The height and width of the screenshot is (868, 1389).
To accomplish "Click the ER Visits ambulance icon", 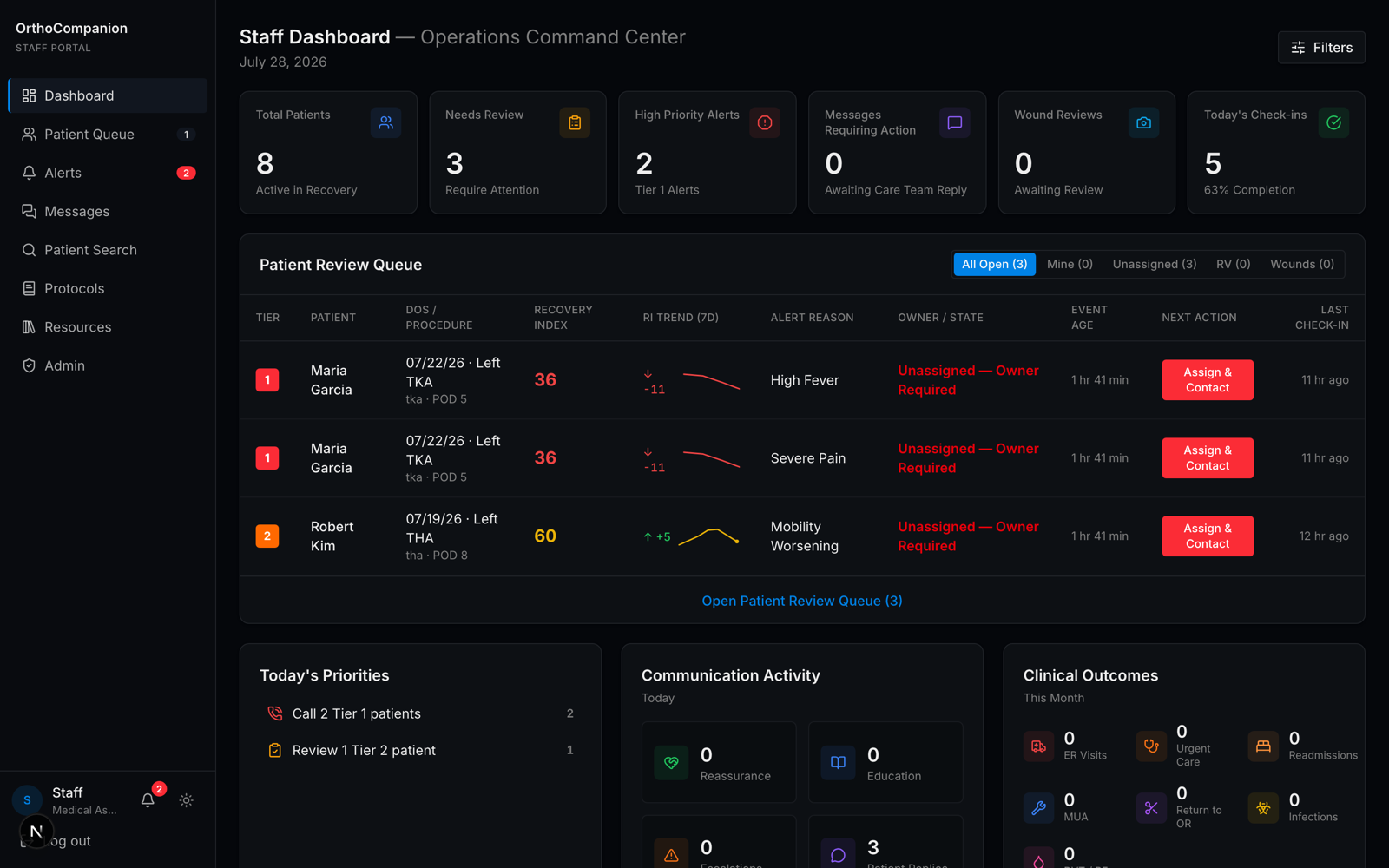I will (1039, 746).
